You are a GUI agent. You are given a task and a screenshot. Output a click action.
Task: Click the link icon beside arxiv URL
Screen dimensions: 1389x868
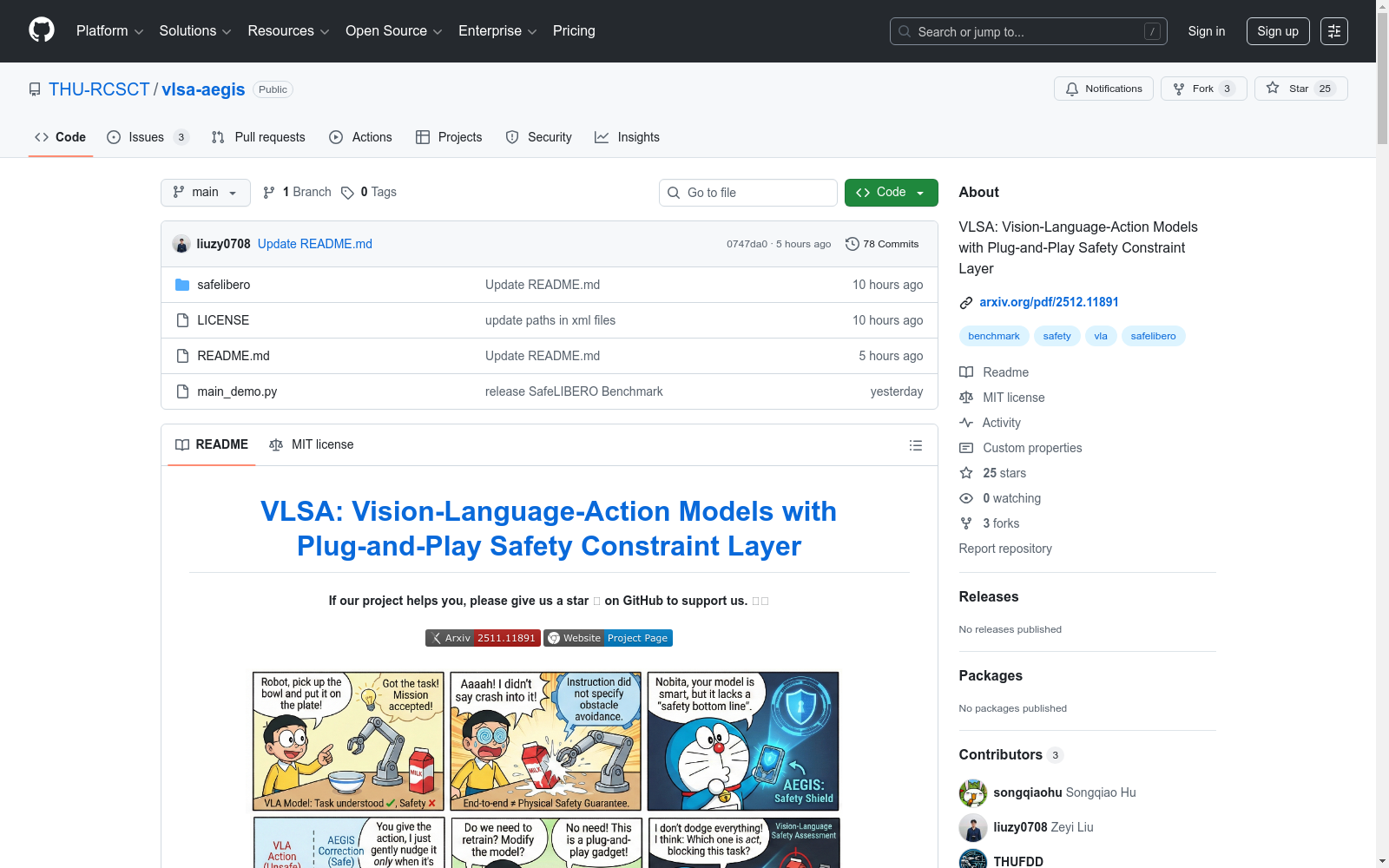pos(966,303)
